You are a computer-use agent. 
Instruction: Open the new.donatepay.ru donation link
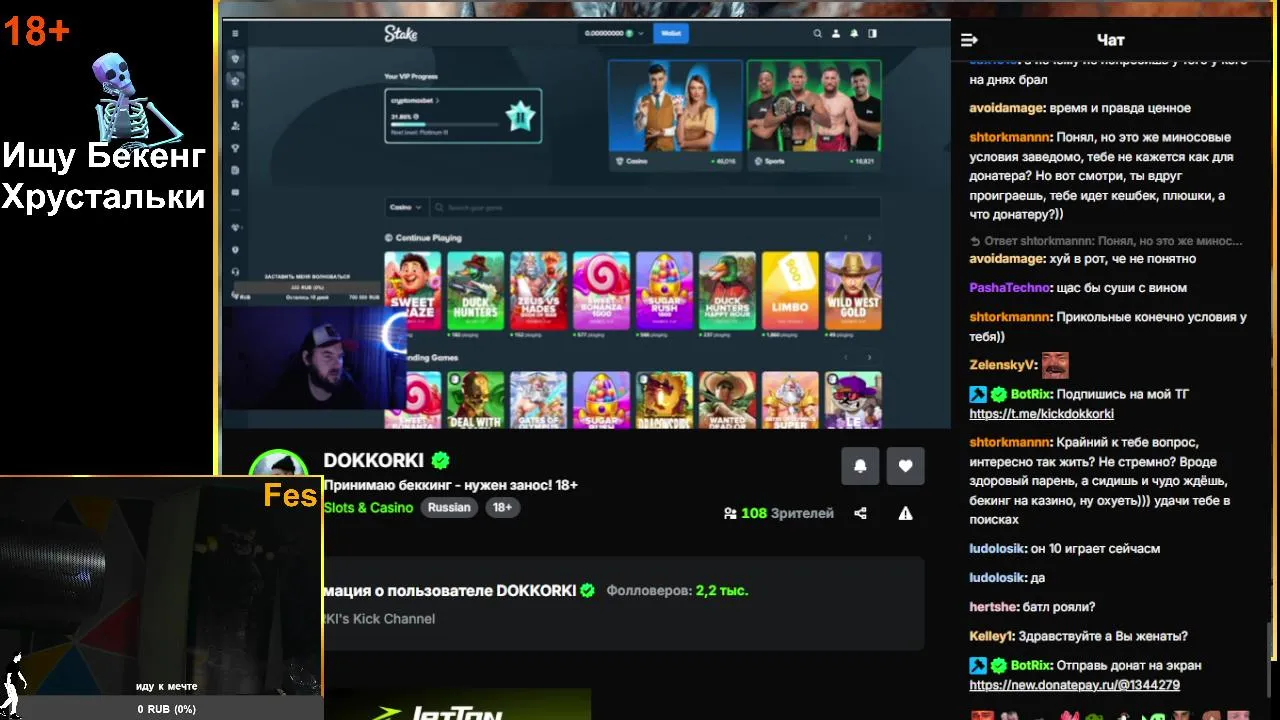pyautogui.click(x=1074, y=685)
